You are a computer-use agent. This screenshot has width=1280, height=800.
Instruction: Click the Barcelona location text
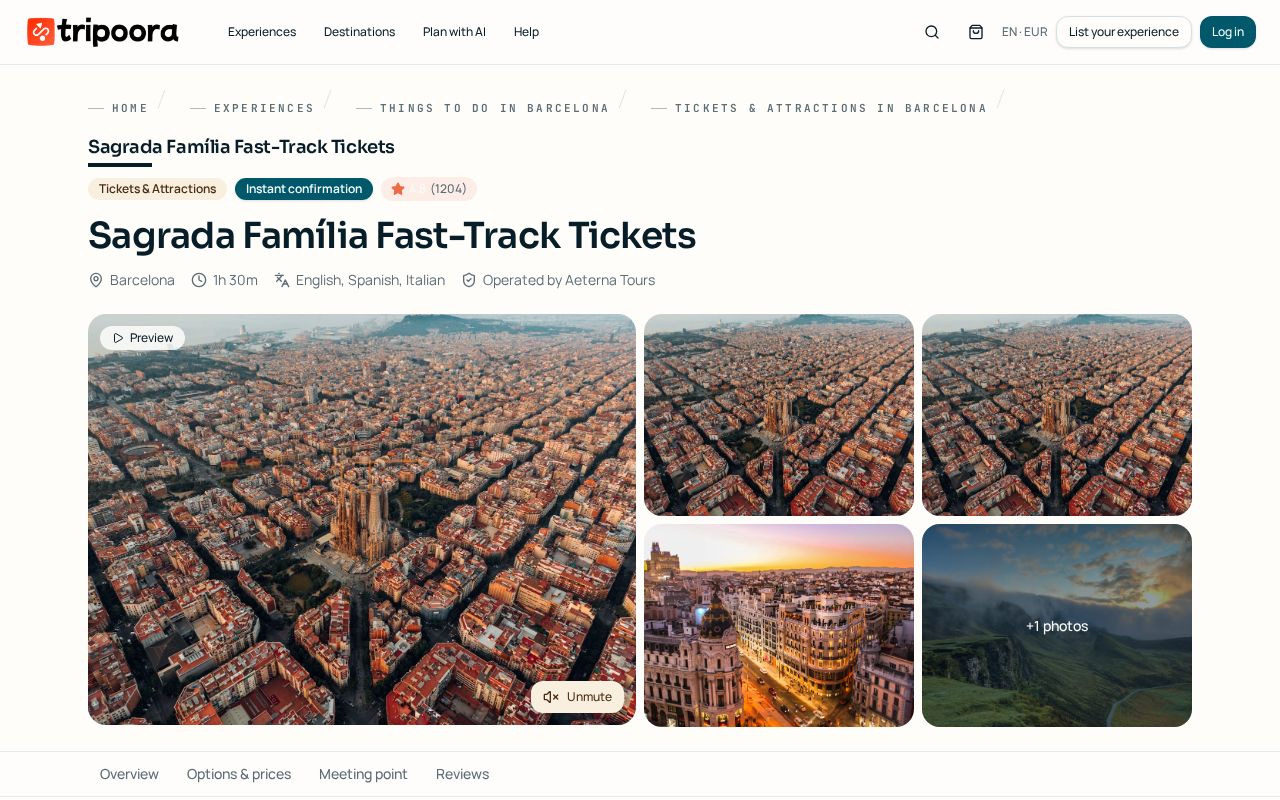click(x=142, y=280)
